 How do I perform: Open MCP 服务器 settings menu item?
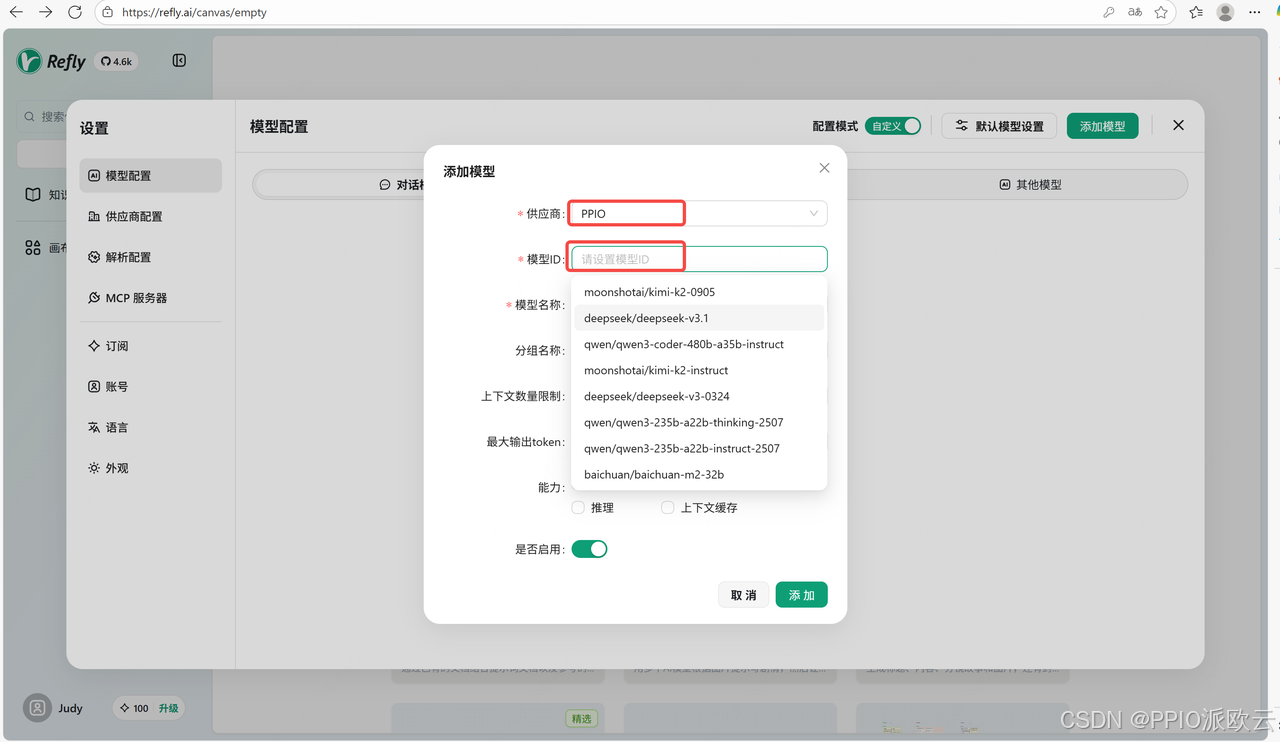coord(150,298)
